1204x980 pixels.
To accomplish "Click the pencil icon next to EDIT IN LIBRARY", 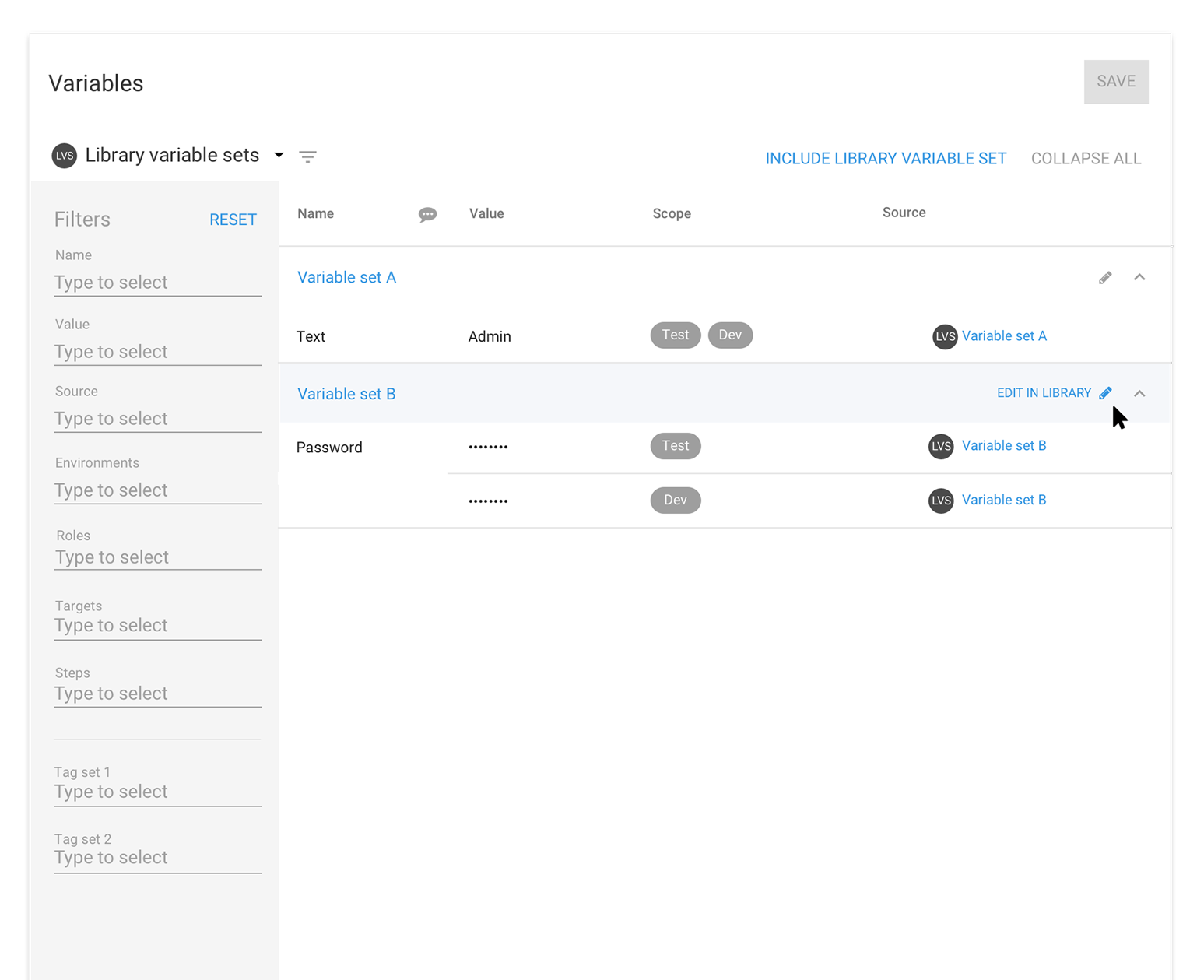I will click(1106, 393).
